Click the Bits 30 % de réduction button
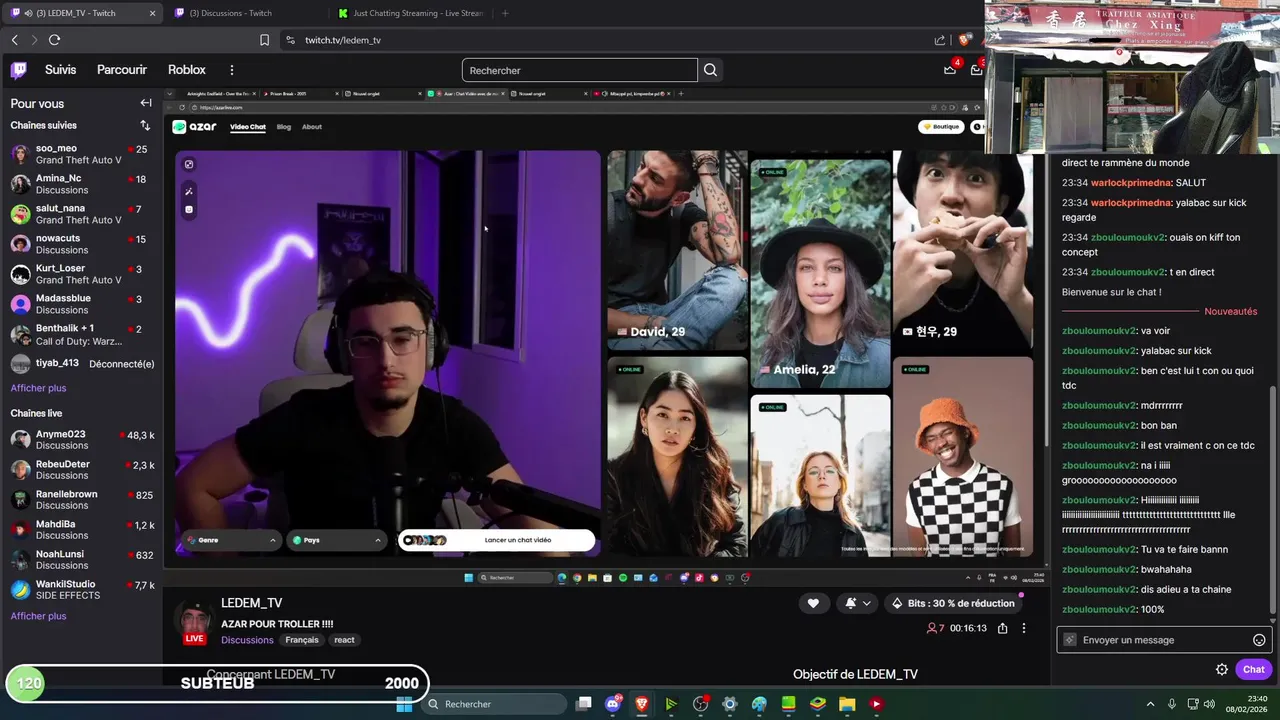Image resolution: width=1280 pixels, height=720 pixels. [951, 603]
